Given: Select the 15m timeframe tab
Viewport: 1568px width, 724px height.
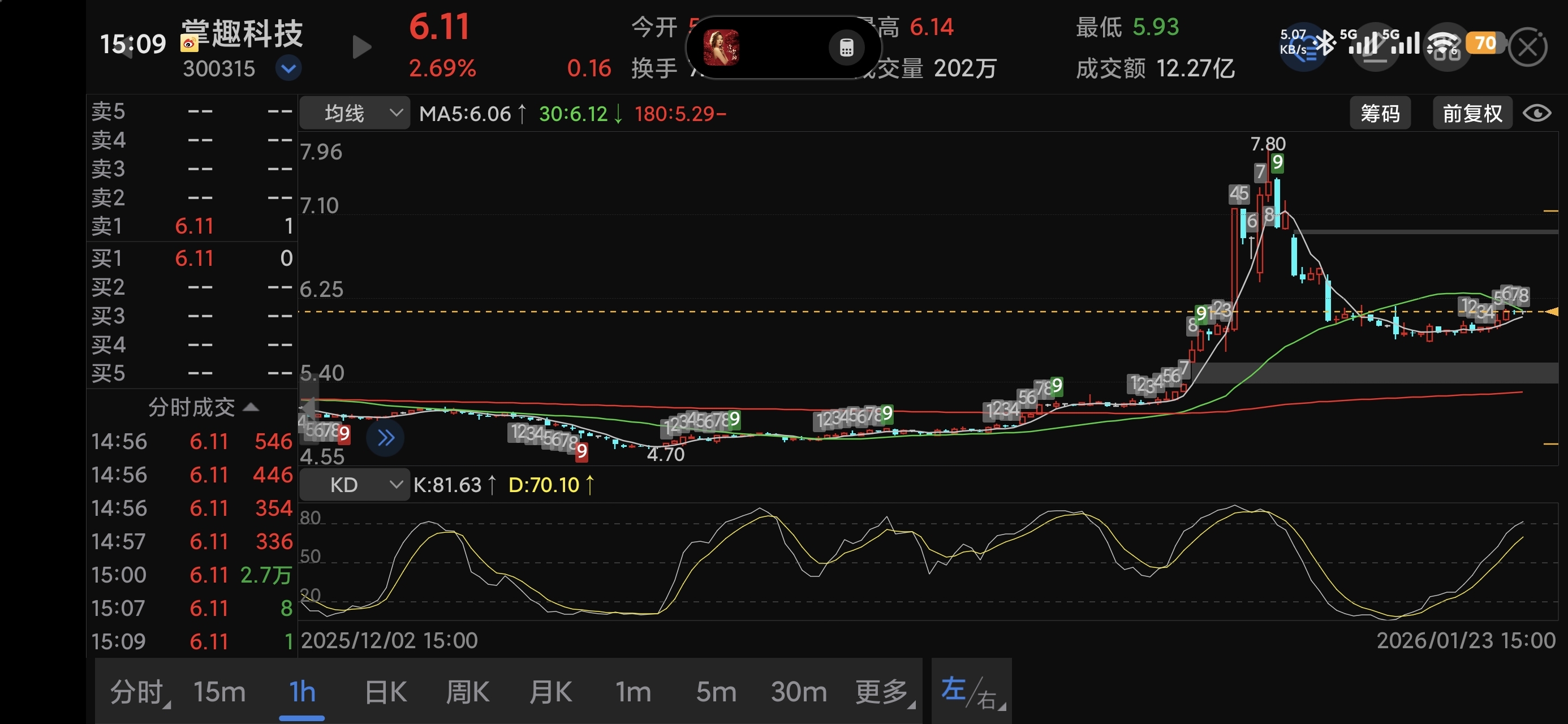Looking at the screenshot, I should click(x=219, y=692).
